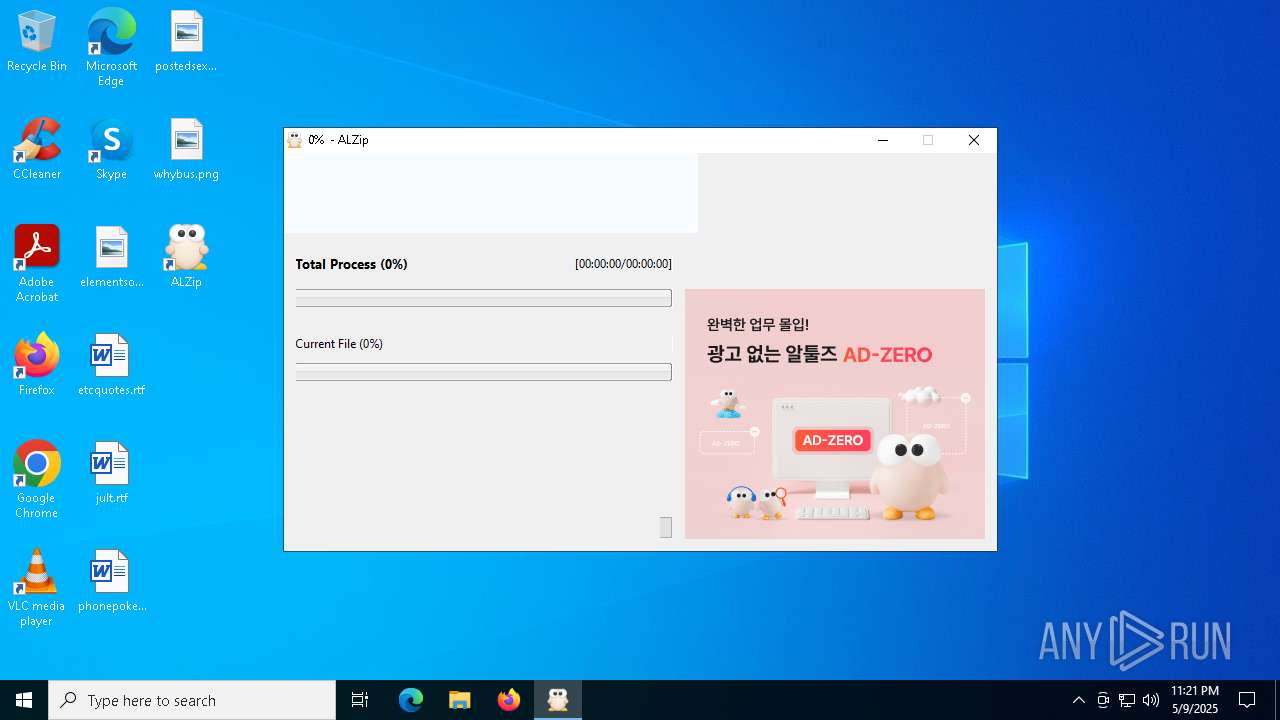The image size is (1280, 720).
Task: Open Firefox from the taskbar
Action: [509, 700]
